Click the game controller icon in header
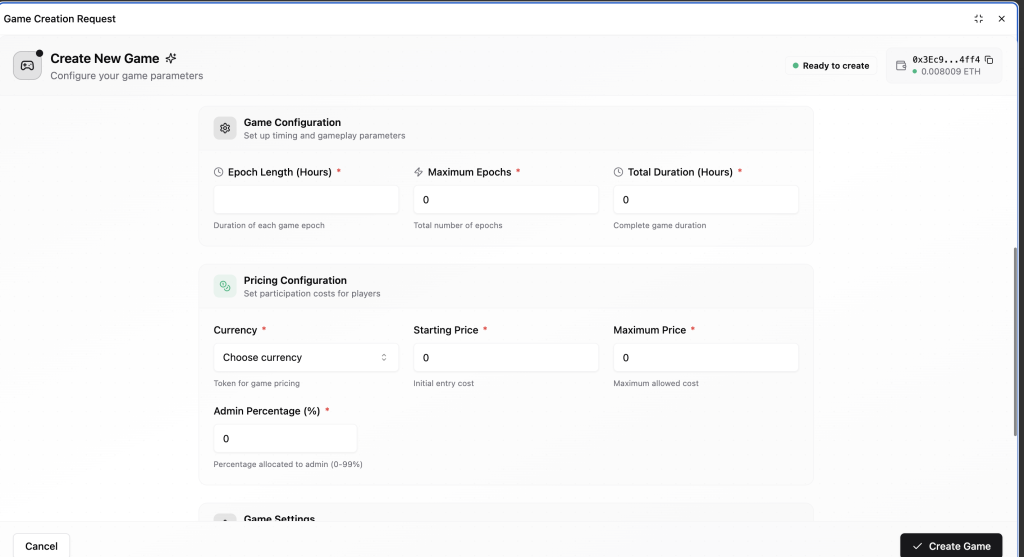The image size is (1024, 557). point(27,66)
